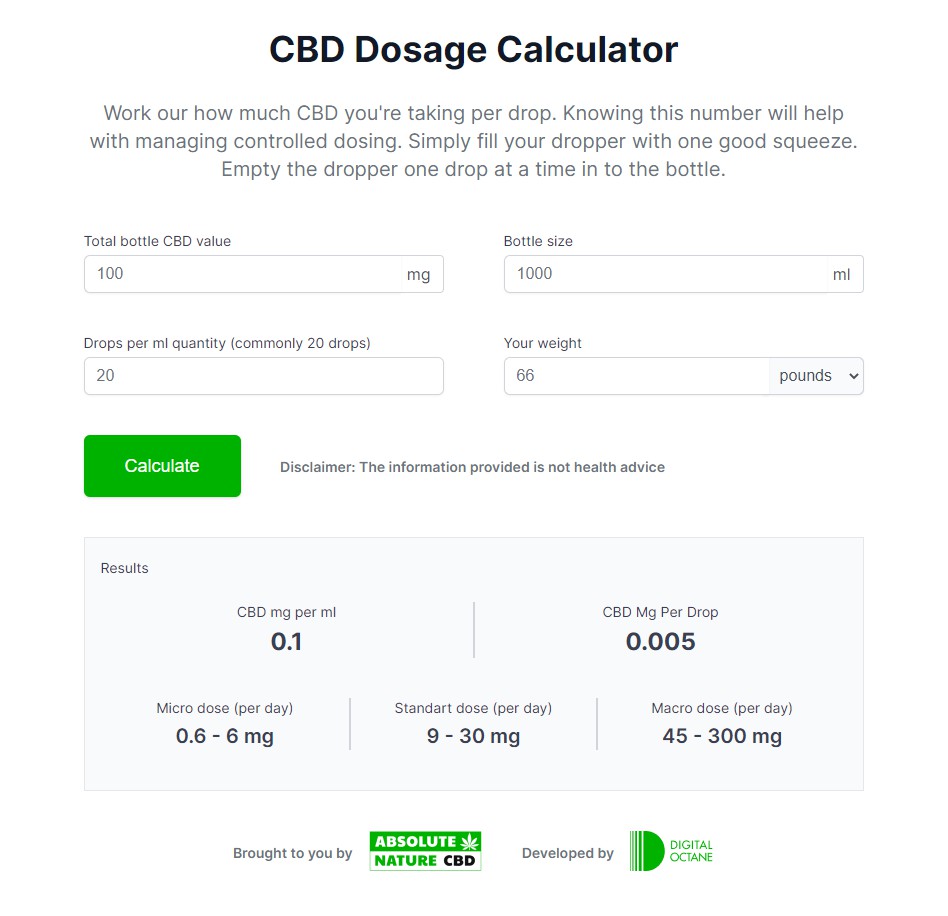Click the Developed by text

(x=568, y=853)
